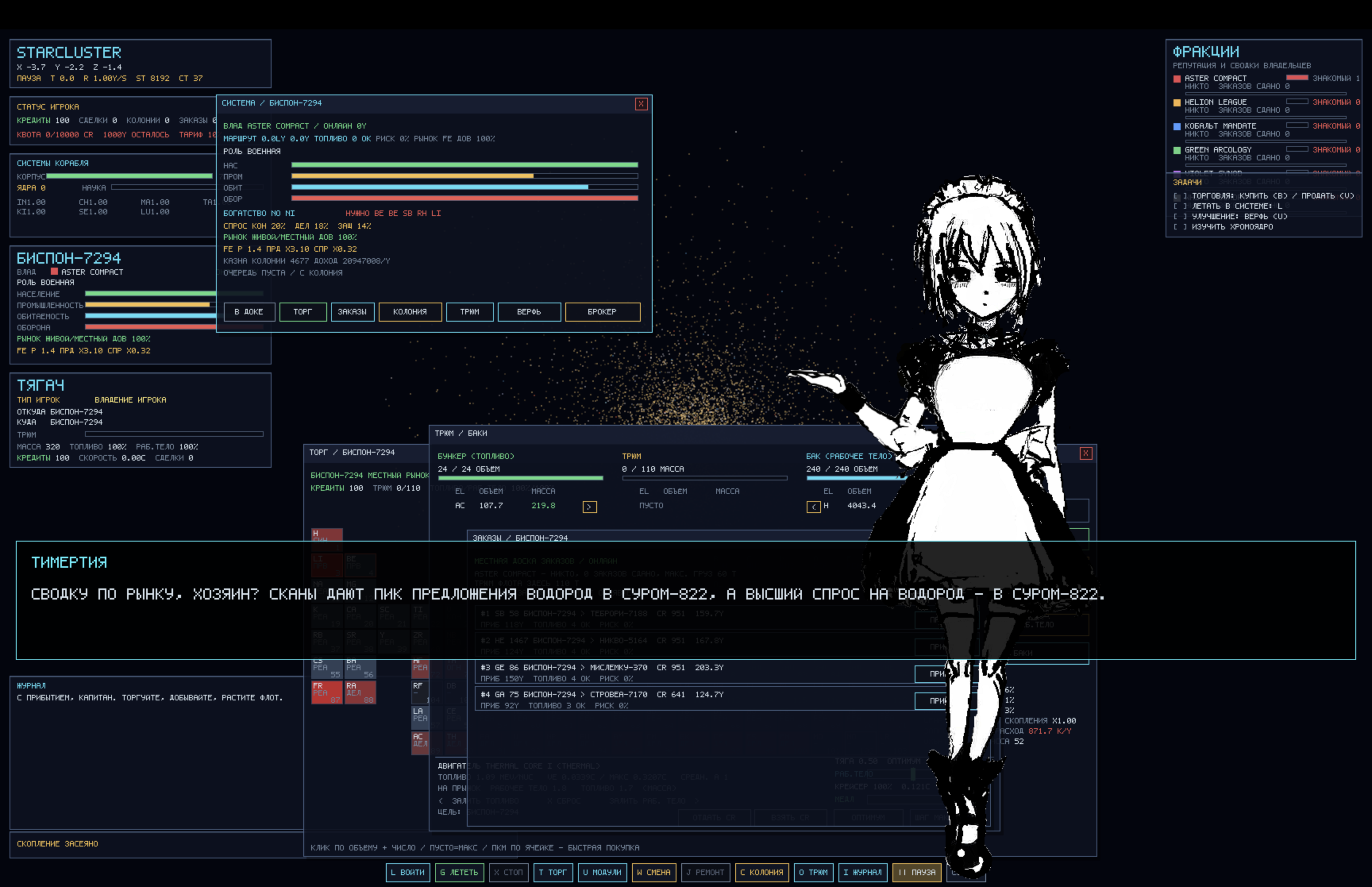Click the green Бункер fuel volume bar
Viewport: 1372px width, 887px height.
pyautogui.click(x=520, y=478)
